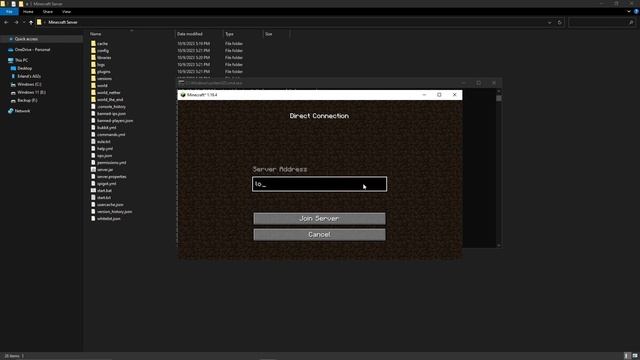Click the Minecraft window title bar icon
Screen dimensions: 640x360
[183, 95]
